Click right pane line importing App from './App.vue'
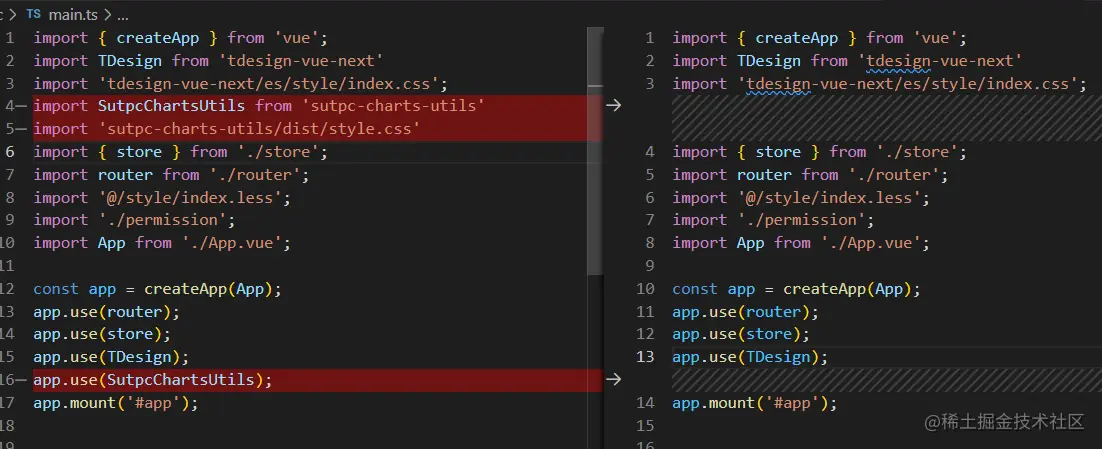This screenshot has width=1102, height=449. click(801, 243)
